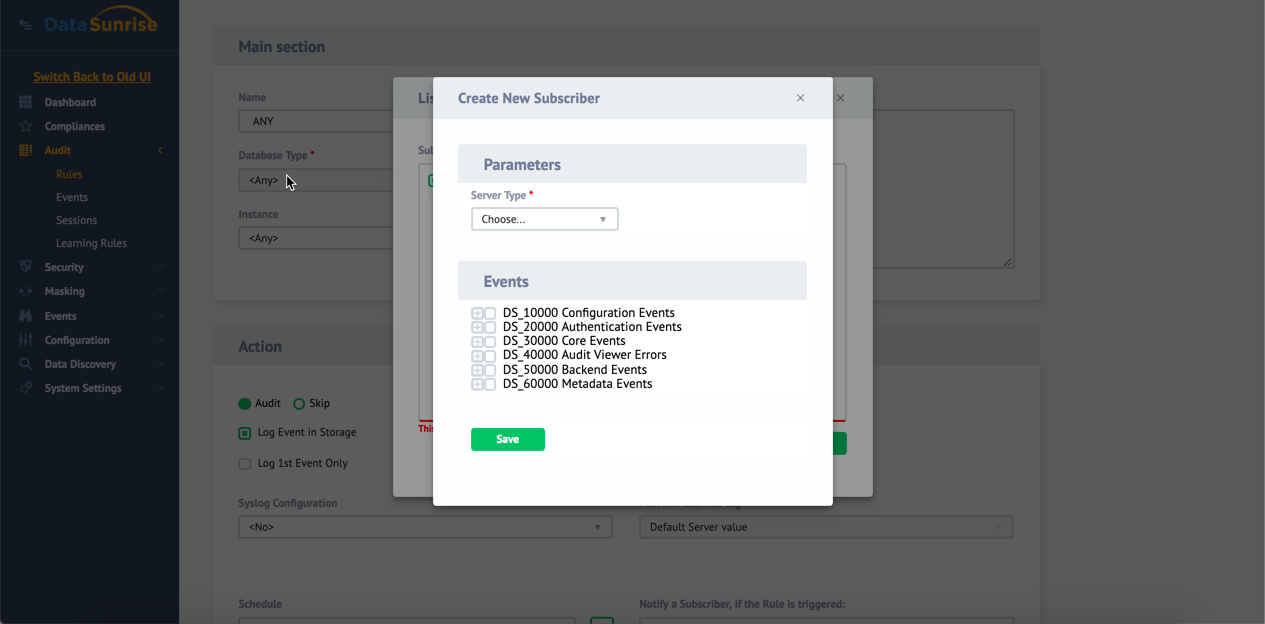The width and height of the screenshot is (1265, 624).
Task: Click the Configuration sliders icon
Action: click(26, 340)
